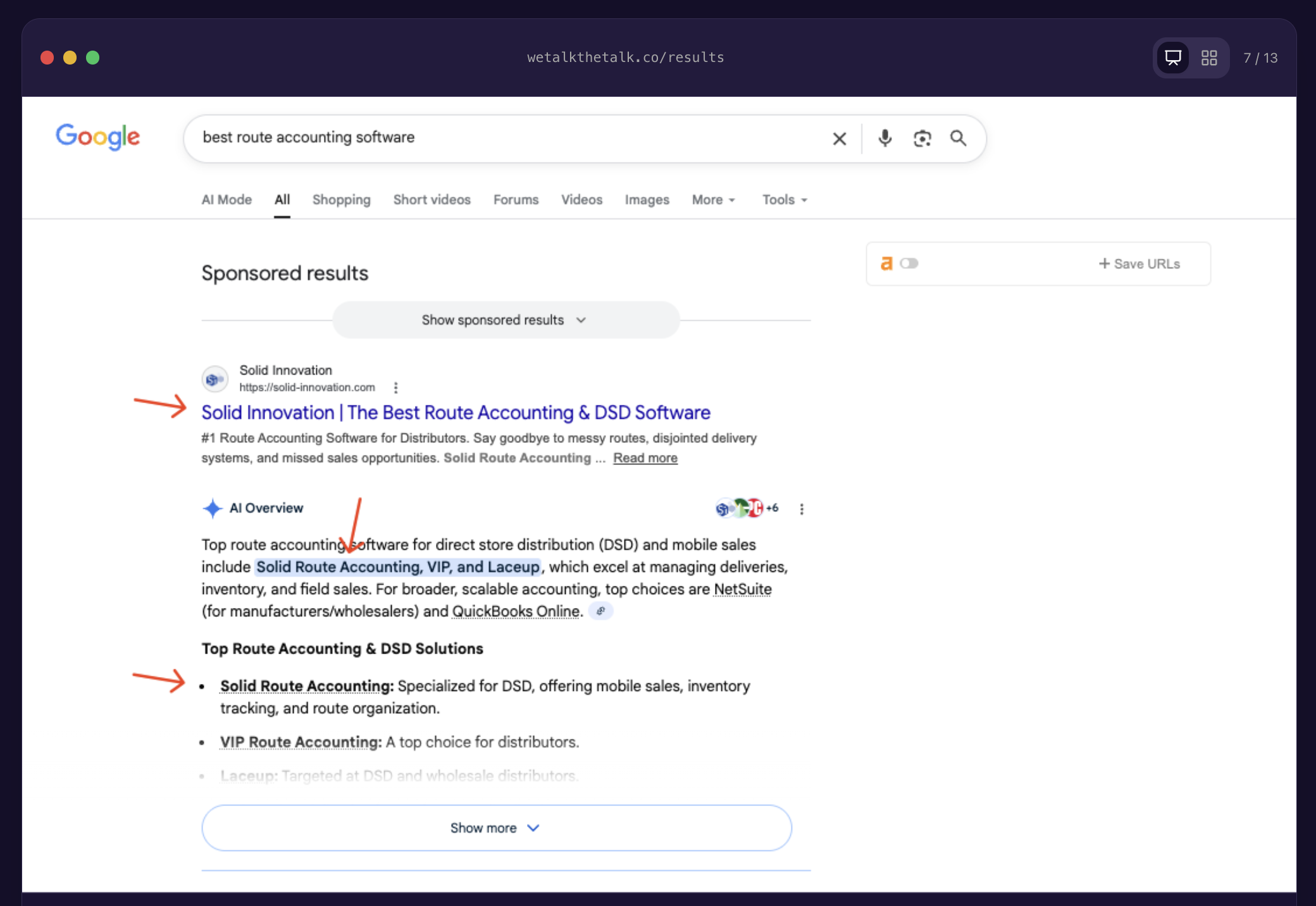Click the link chip after QuickBooks Online

(600, 611)
